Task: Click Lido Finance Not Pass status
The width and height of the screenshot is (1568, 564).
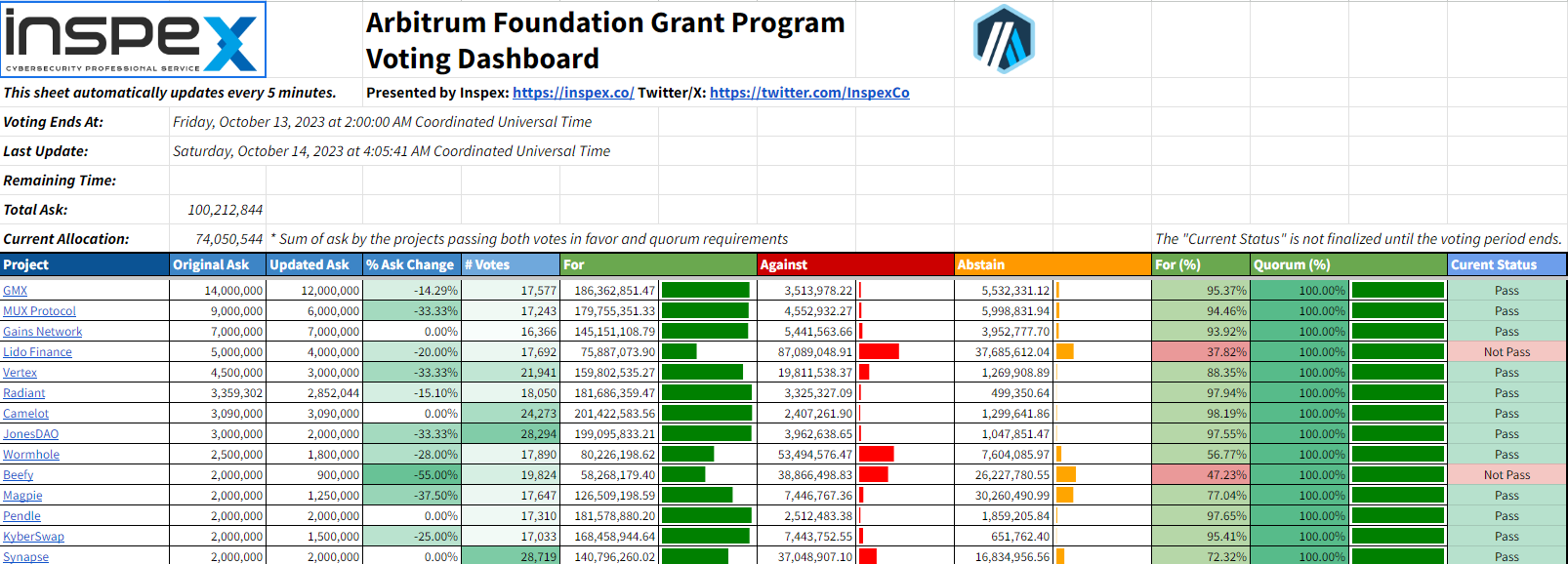Action: [1507, 352]
